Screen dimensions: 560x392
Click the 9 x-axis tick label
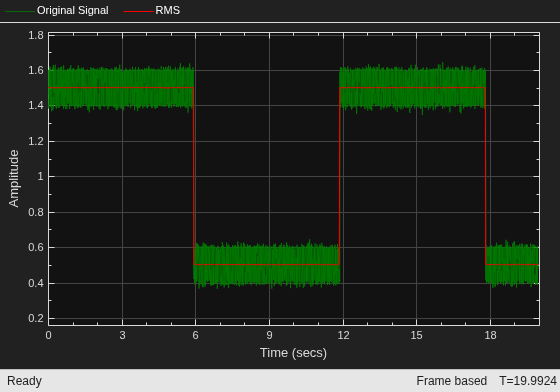(269, 335)
